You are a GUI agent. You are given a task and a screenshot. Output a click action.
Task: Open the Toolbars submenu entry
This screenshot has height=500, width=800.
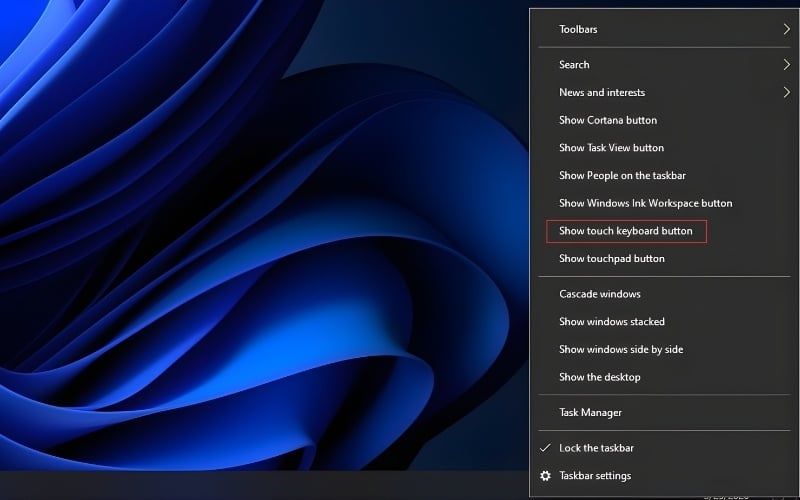[664, 29]
